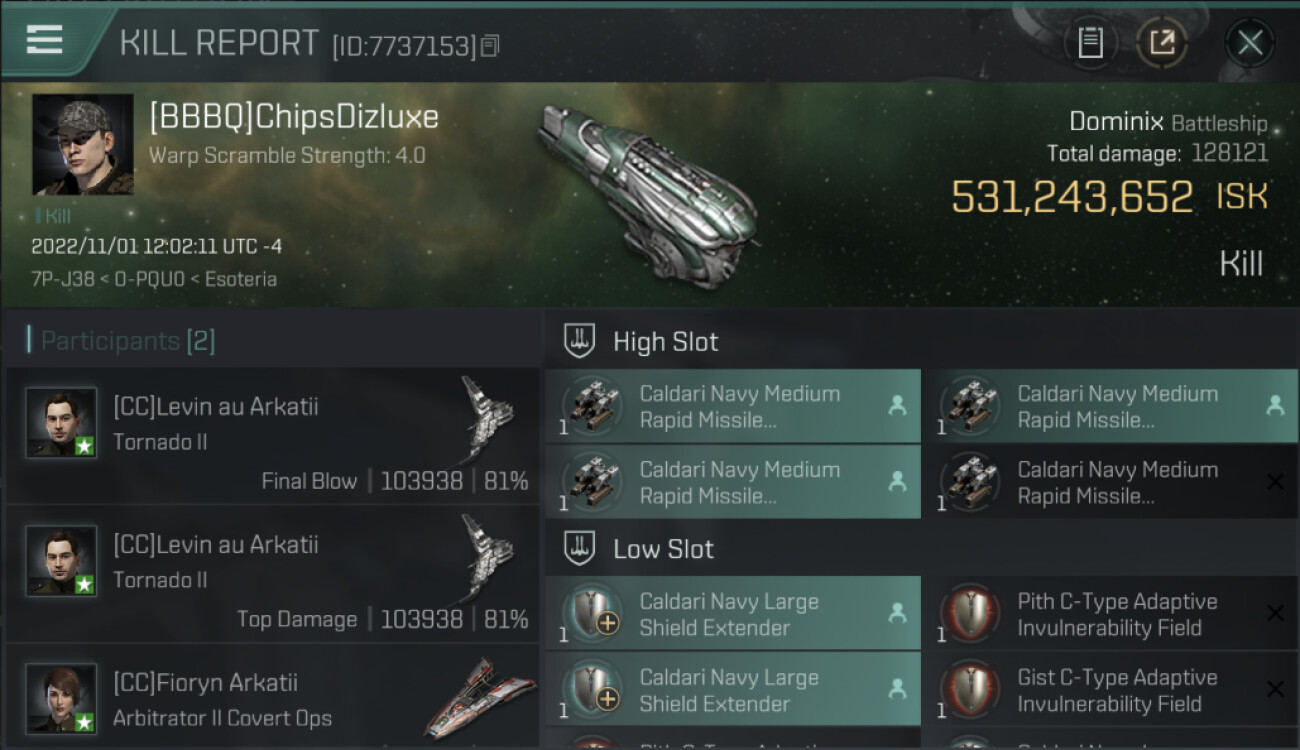1300x750 pixels.
Task: Copy the kill report ID number
Action: click(x=490, y=46)
